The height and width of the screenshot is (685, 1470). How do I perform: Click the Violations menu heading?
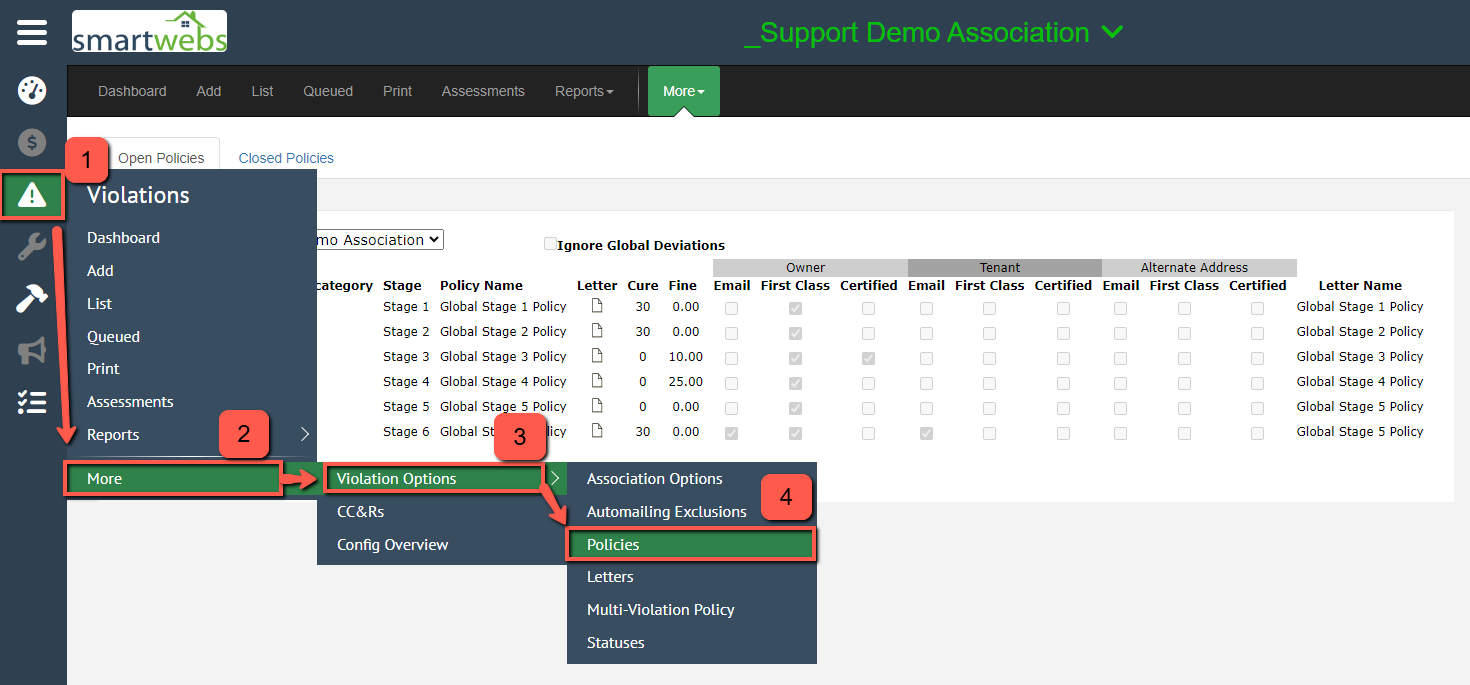pos(138,195)
